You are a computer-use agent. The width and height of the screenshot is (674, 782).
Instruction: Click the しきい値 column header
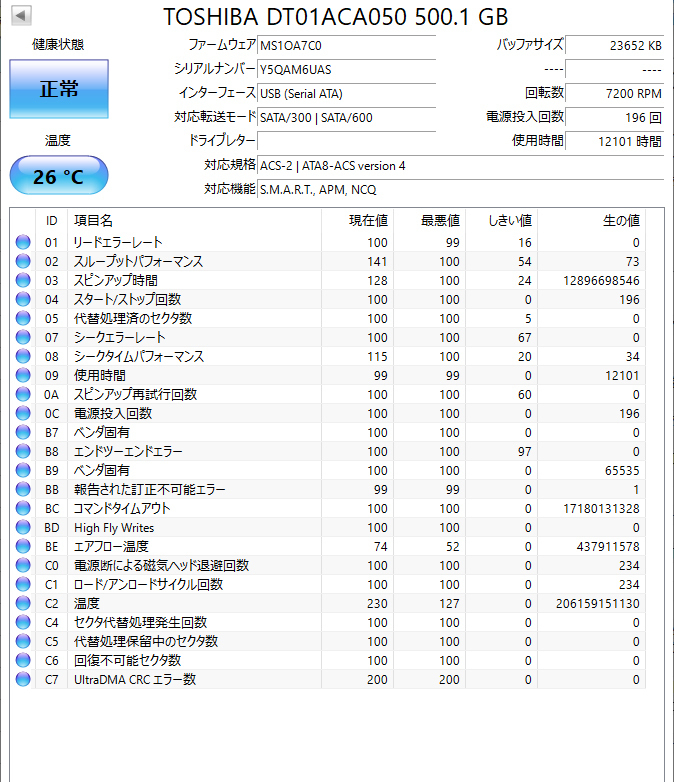point(501,220)
